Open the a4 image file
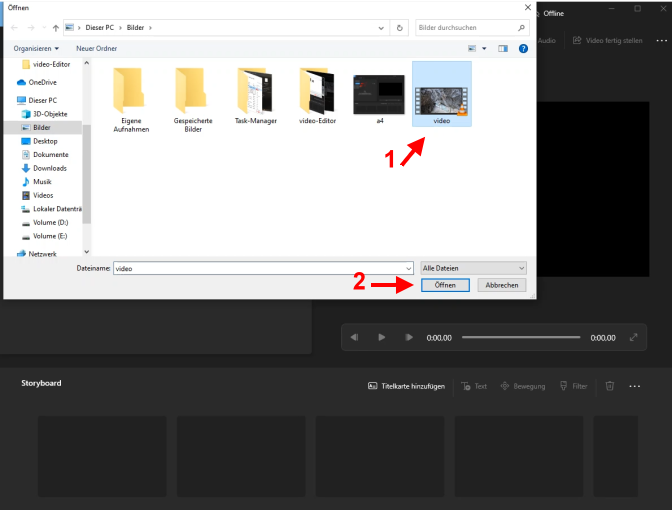 pyautogui.click(x=379, y=96)
